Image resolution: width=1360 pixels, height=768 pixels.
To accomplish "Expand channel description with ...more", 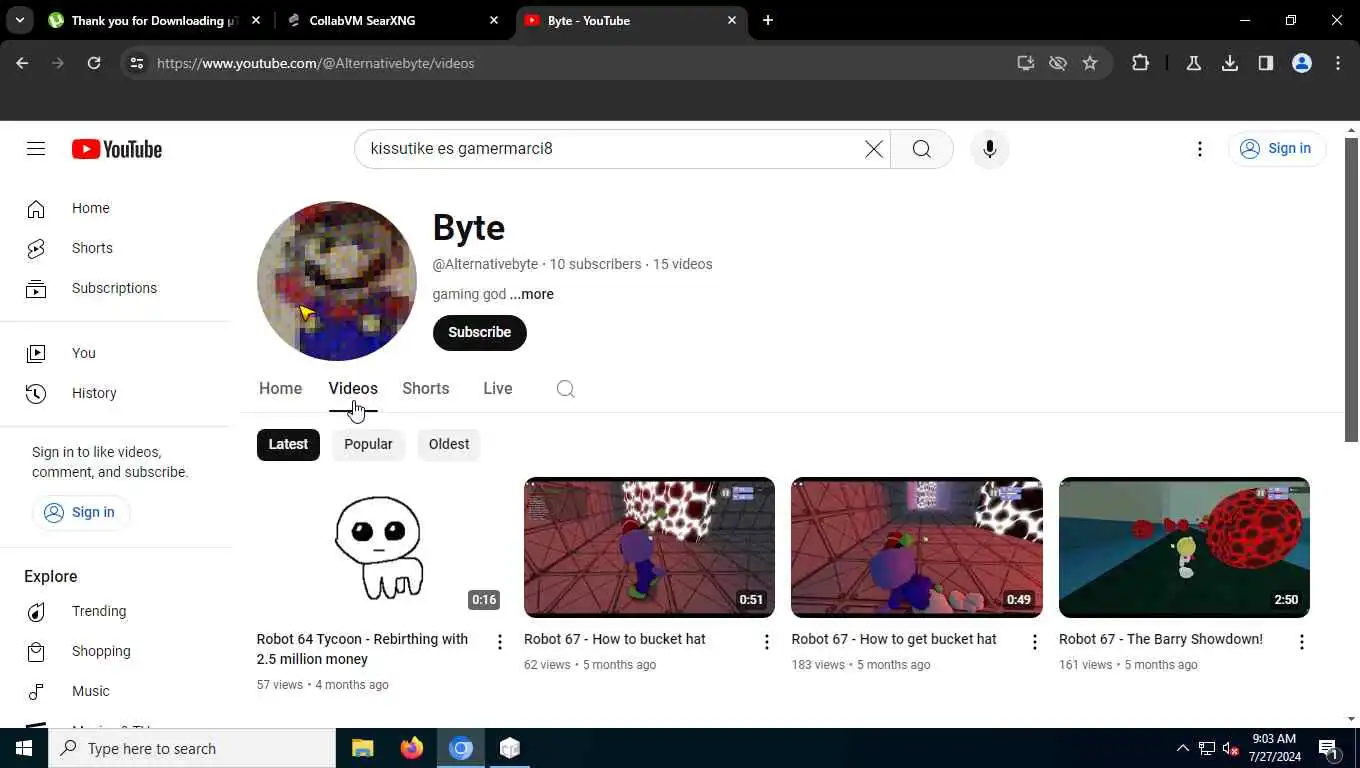I will (x=531, y=294).
